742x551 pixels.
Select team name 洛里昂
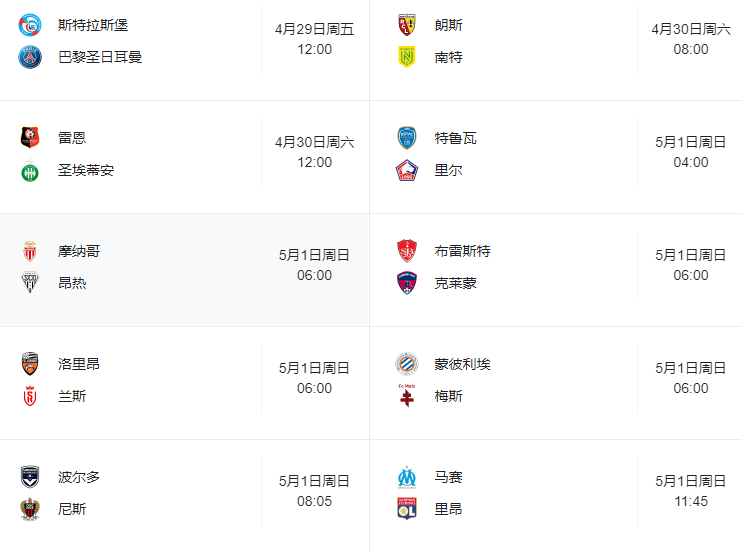click(x=79, y=364)
